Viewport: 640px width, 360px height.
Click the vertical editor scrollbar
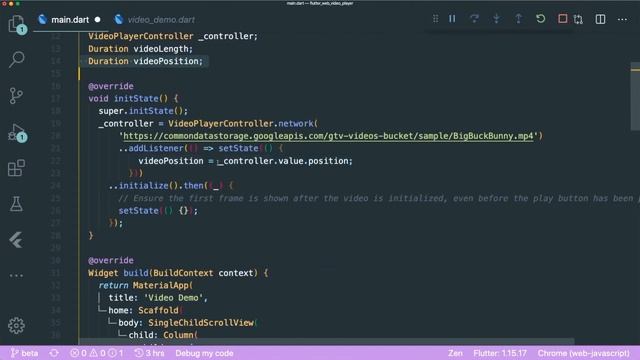point(635,96)
